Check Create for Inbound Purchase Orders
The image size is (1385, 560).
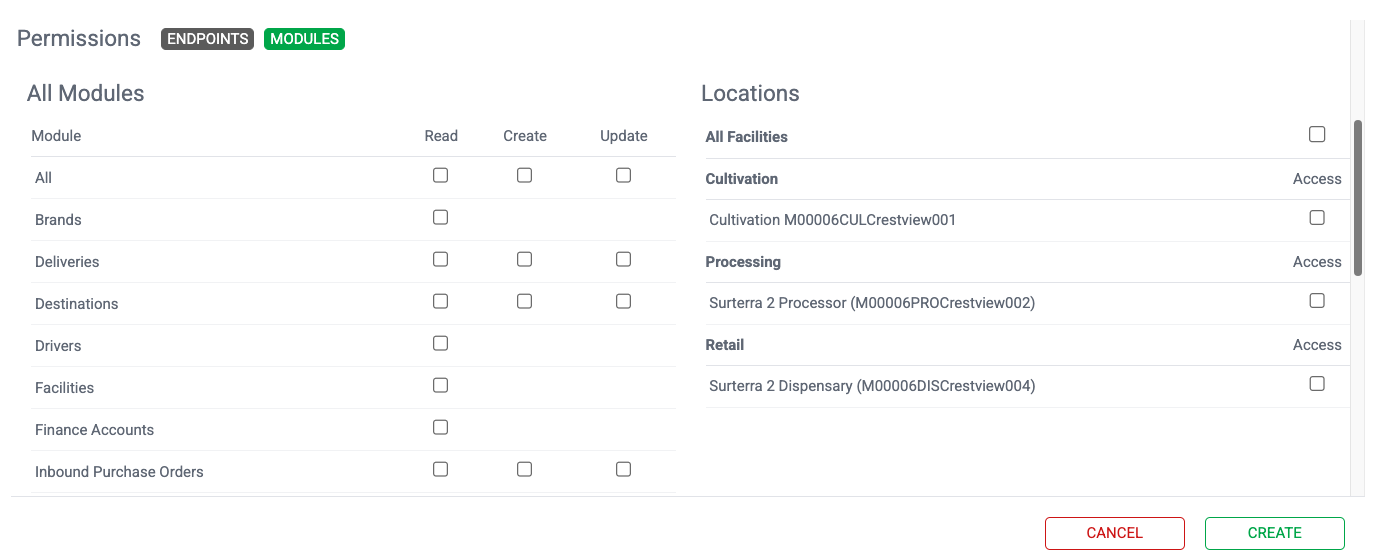(524, 469)
